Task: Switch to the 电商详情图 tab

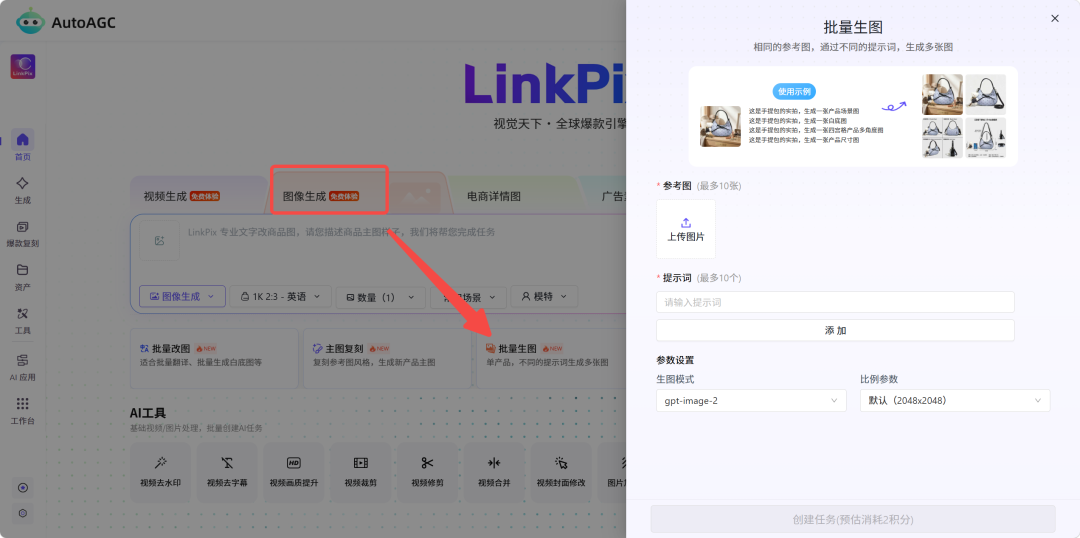Action: coord(494,196)
